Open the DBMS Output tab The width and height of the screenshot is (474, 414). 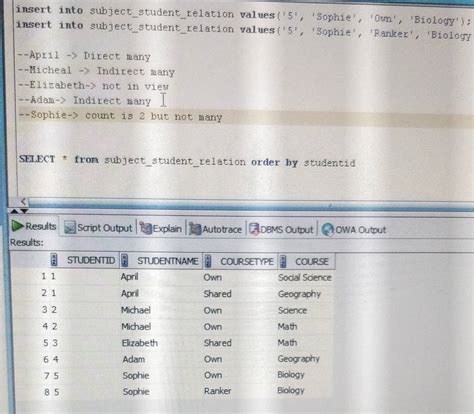[x=281, y=230]
